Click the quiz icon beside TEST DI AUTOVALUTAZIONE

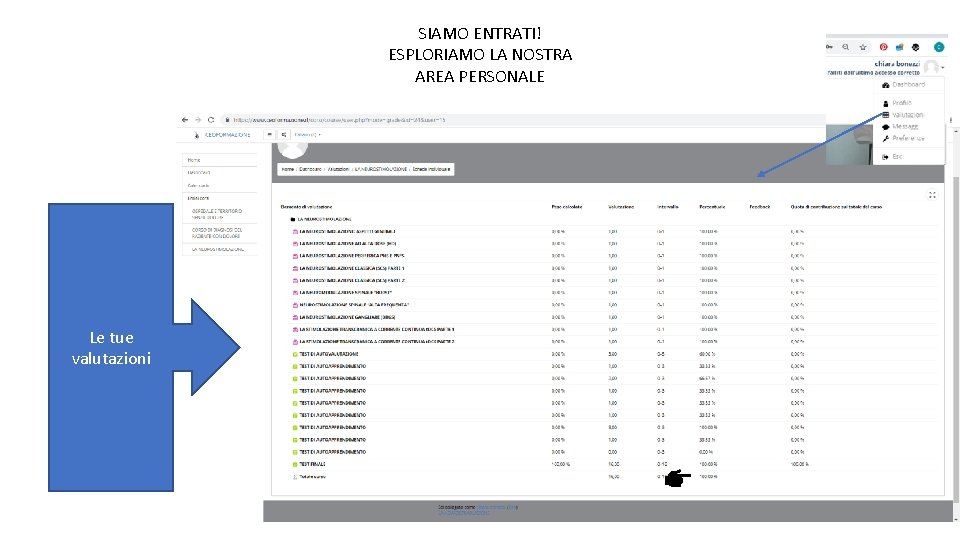click(295, 354)
